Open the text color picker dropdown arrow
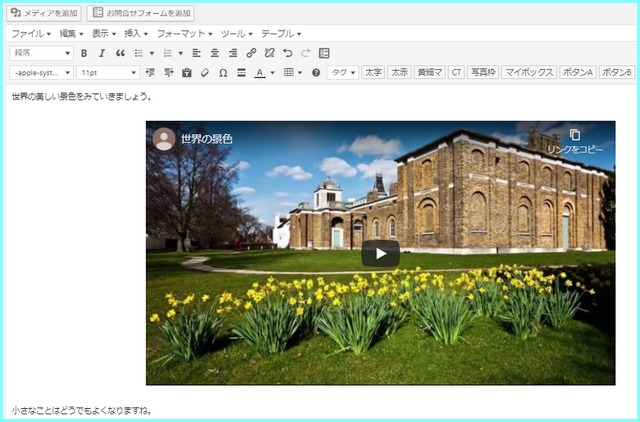Image resolution: width=640 pixels, height=422 pixels. (x=272, y=73)
